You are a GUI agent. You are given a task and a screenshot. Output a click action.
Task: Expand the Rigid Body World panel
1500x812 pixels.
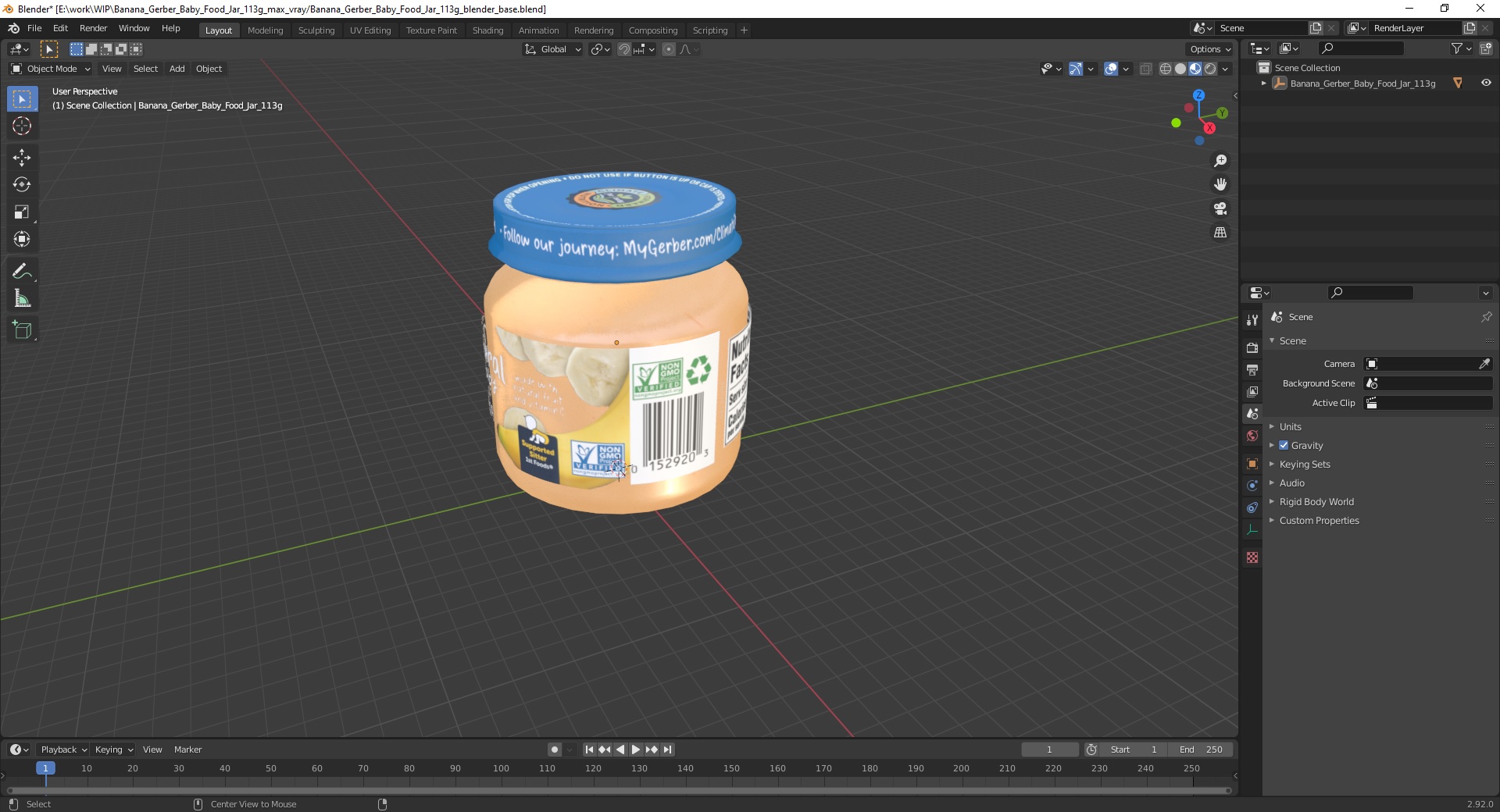tap(1316, 502)
